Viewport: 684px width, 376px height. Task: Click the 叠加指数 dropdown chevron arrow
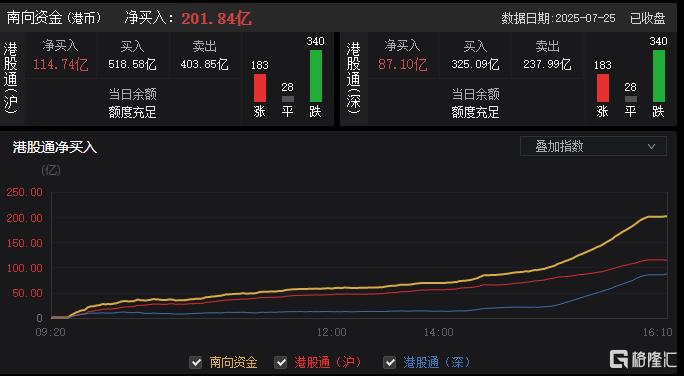pos(651,147)
